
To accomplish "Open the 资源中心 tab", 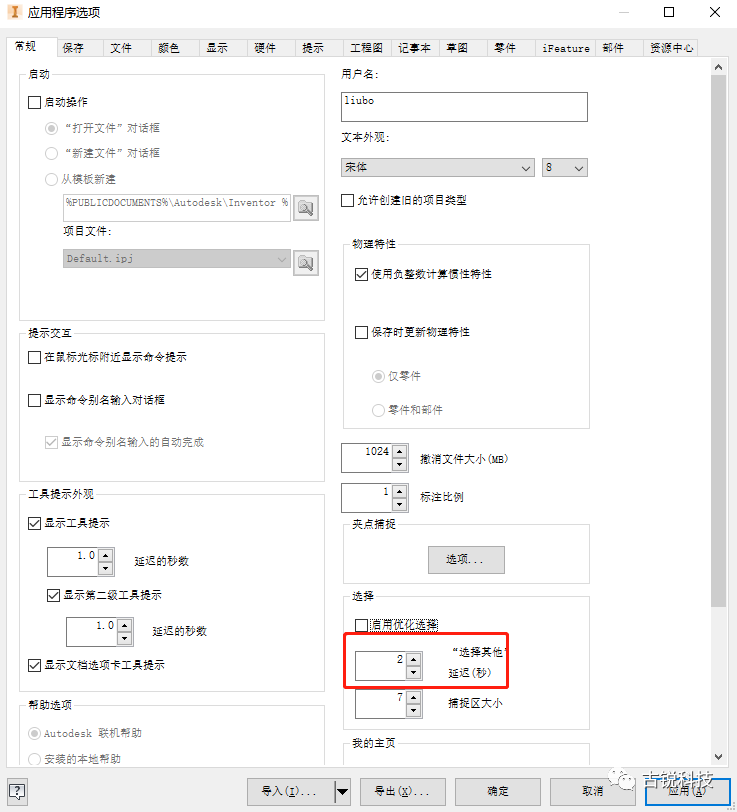I will [672, 48].
